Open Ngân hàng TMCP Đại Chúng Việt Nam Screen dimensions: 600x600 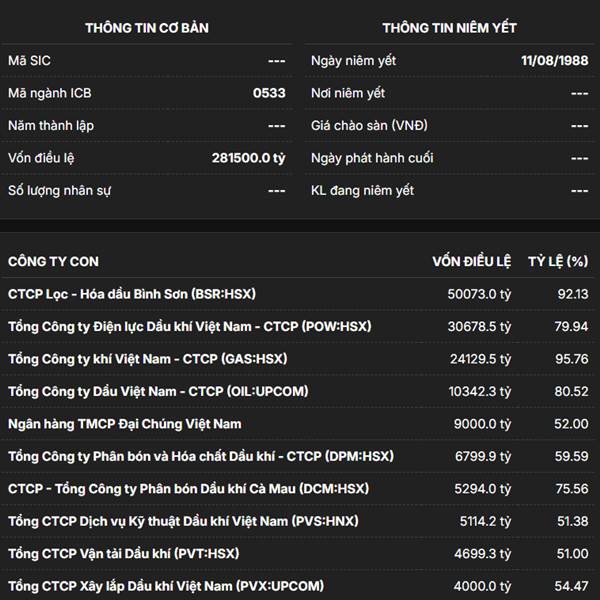pos(125,424)
